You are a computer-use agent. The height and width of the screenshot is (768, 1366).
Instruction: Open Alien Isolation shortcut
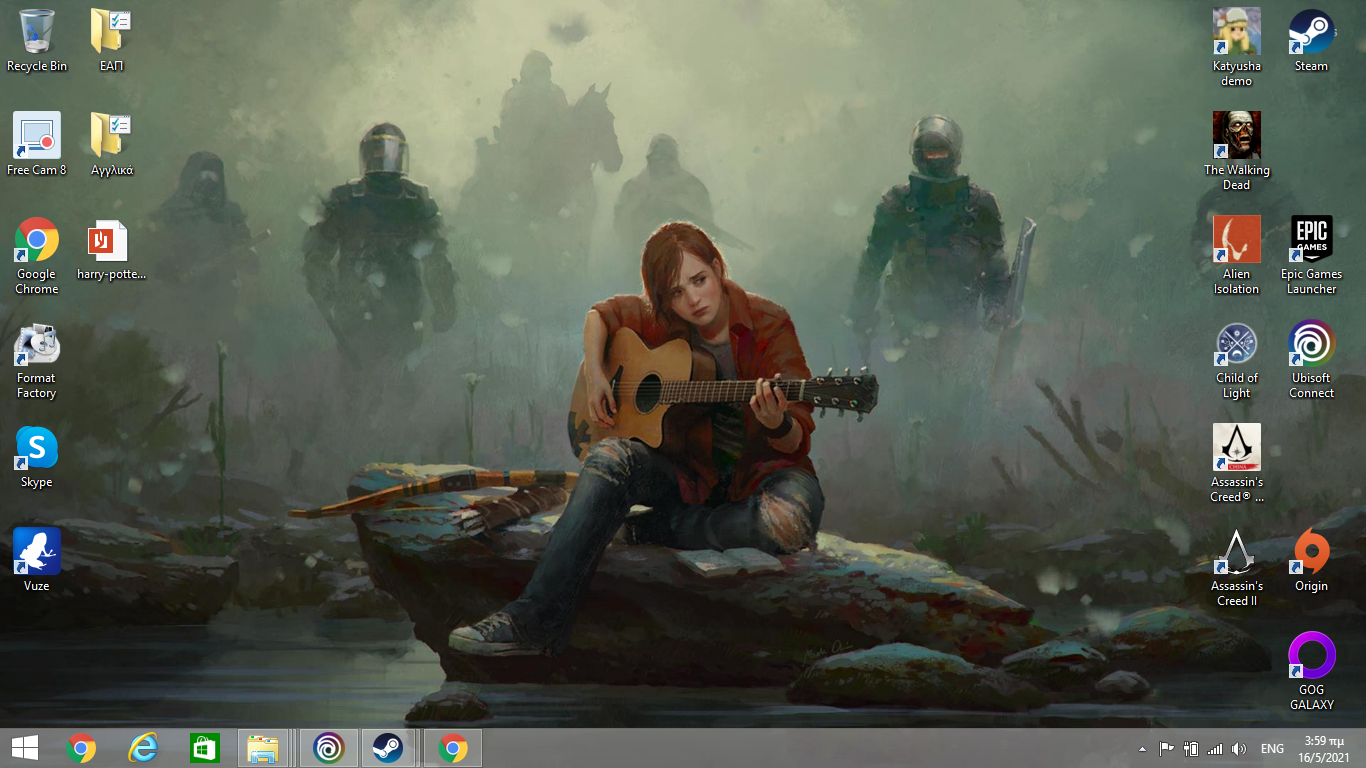[x=1237, y=255]
